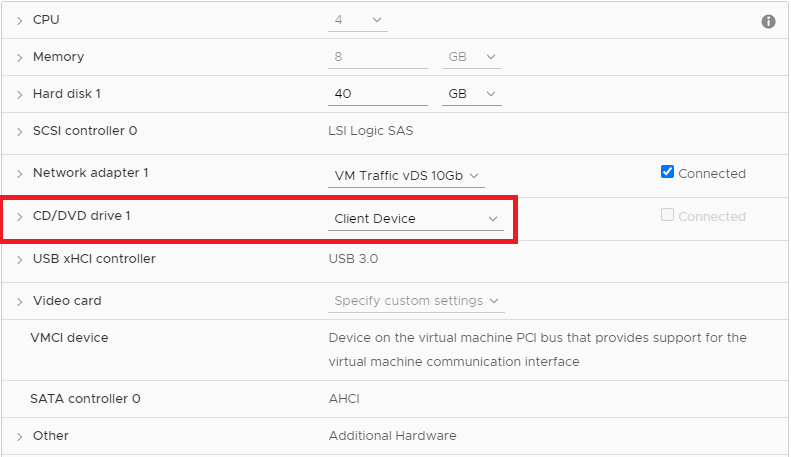Expand the CPU settings row

(19, 21)
